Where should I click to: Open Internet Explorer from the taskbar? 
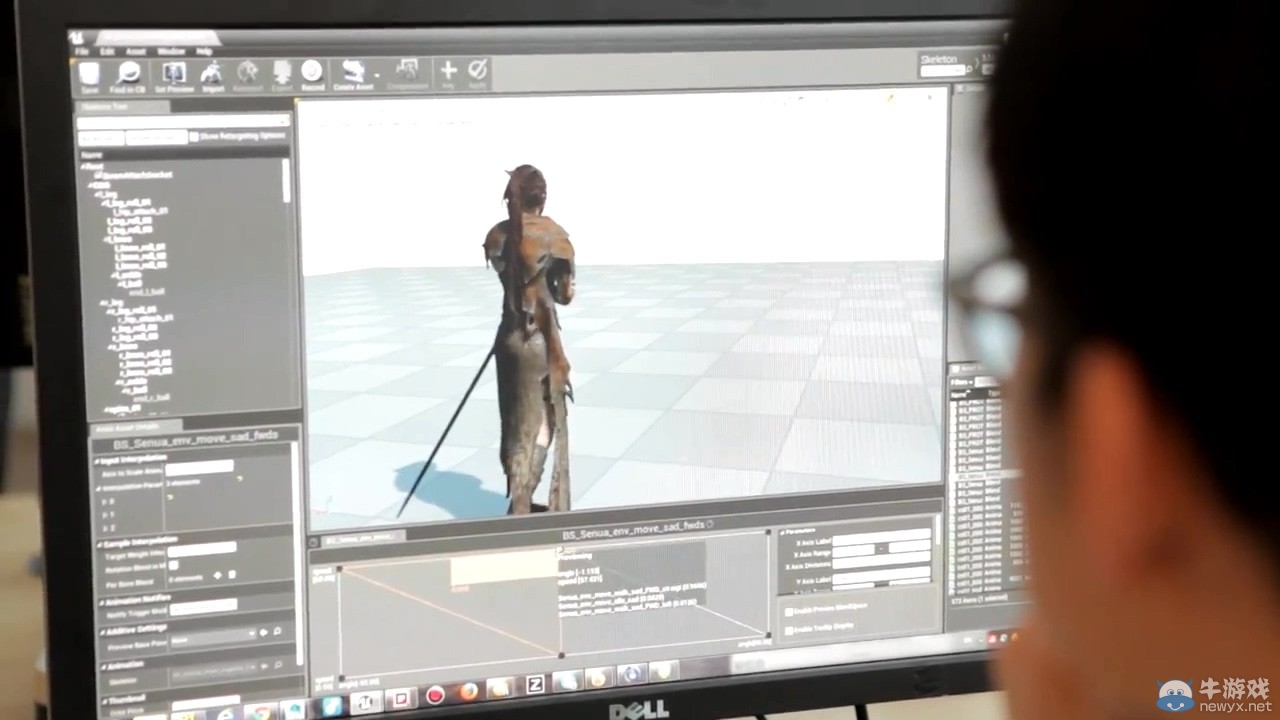tap(224, 715)
